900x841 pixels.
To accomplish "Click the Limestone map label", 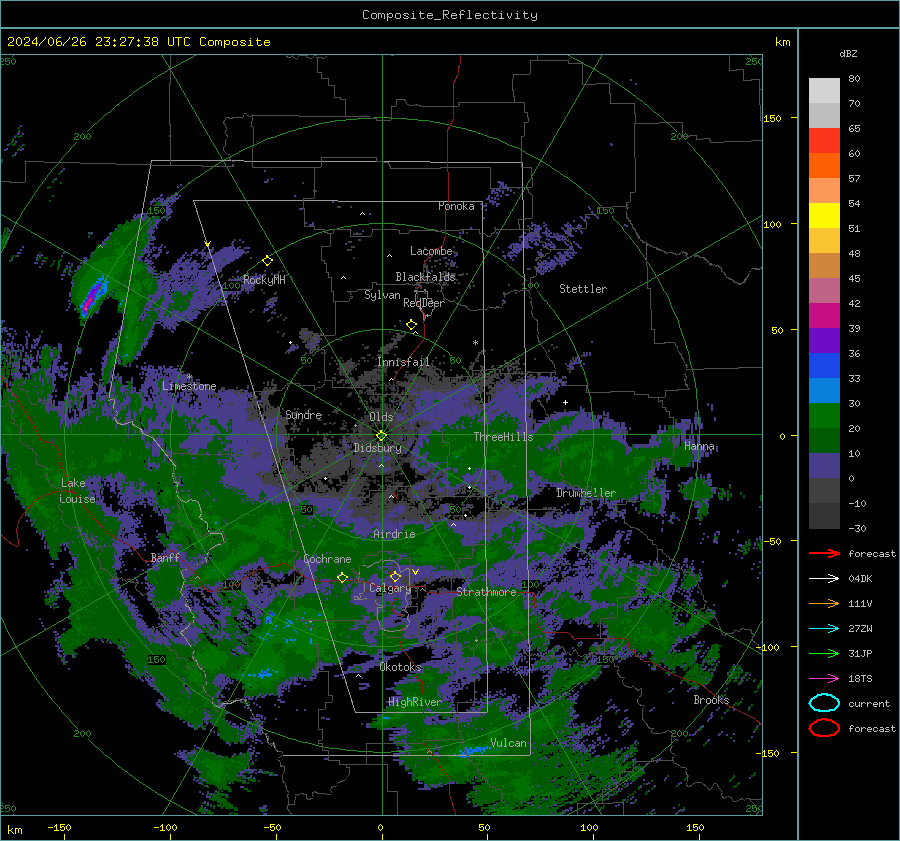I will 189,386.
